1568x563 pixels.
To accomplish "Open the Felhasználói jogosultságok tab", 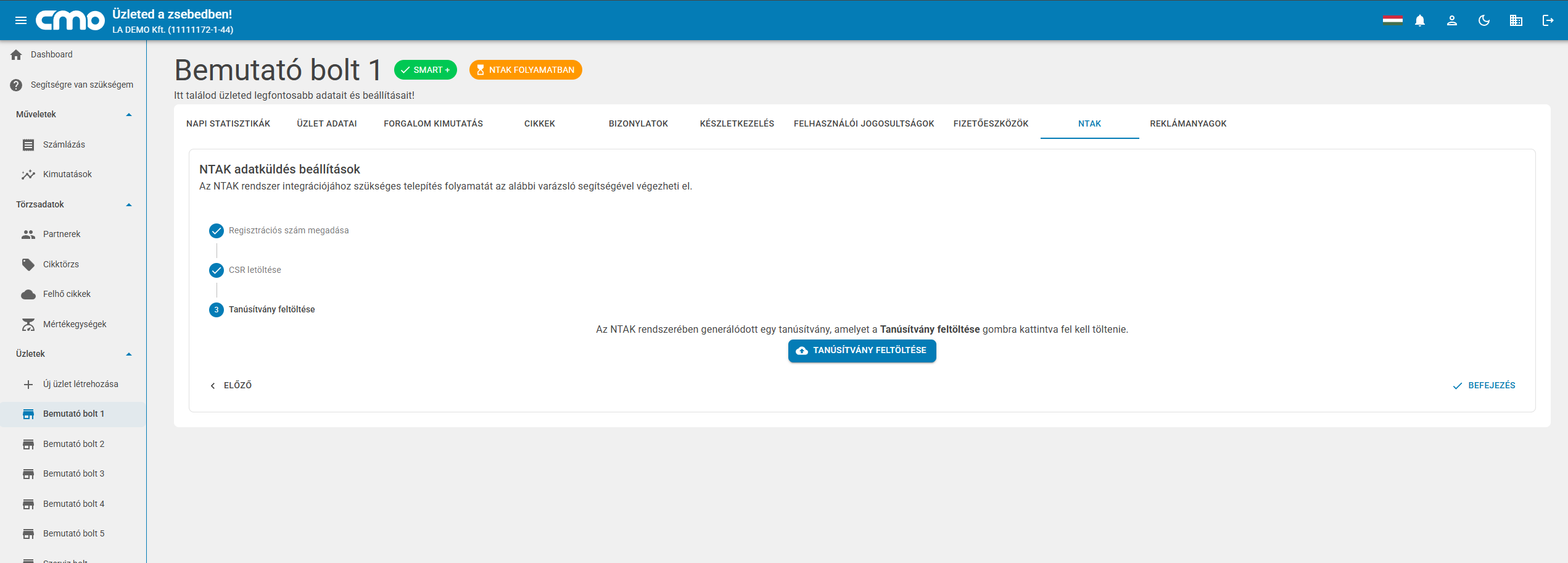I will click(864, 124).
